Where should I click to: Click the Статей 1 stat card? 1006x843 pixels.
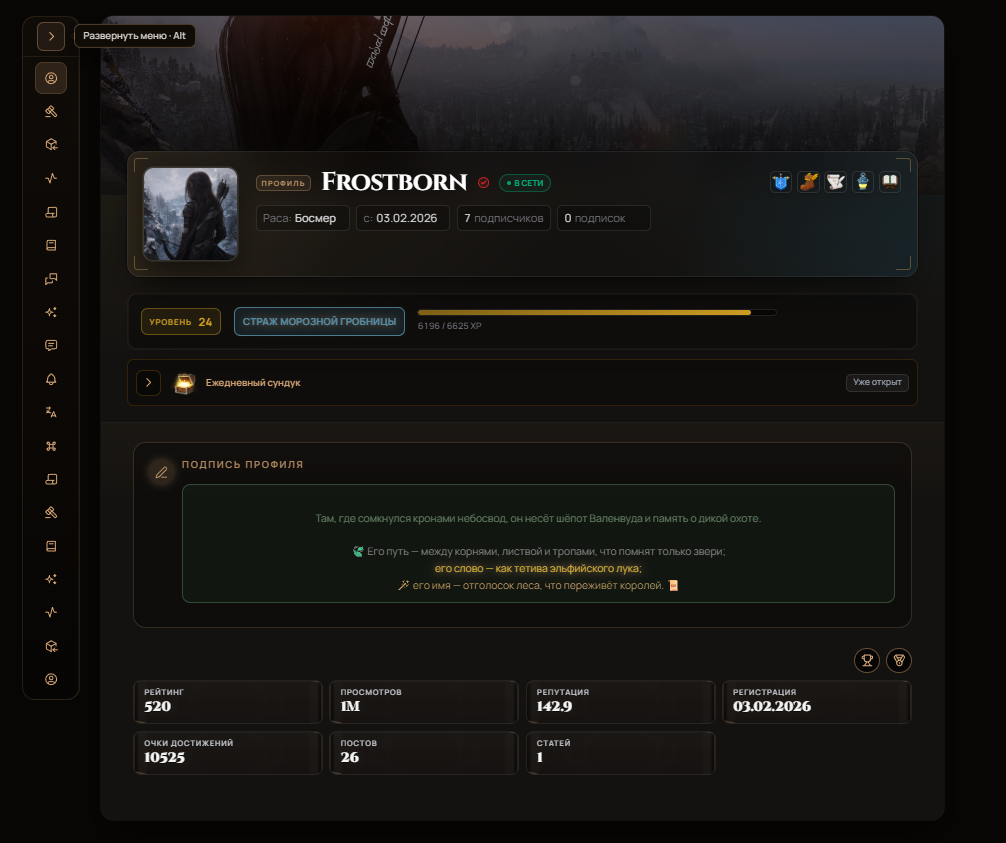[620, 753]
